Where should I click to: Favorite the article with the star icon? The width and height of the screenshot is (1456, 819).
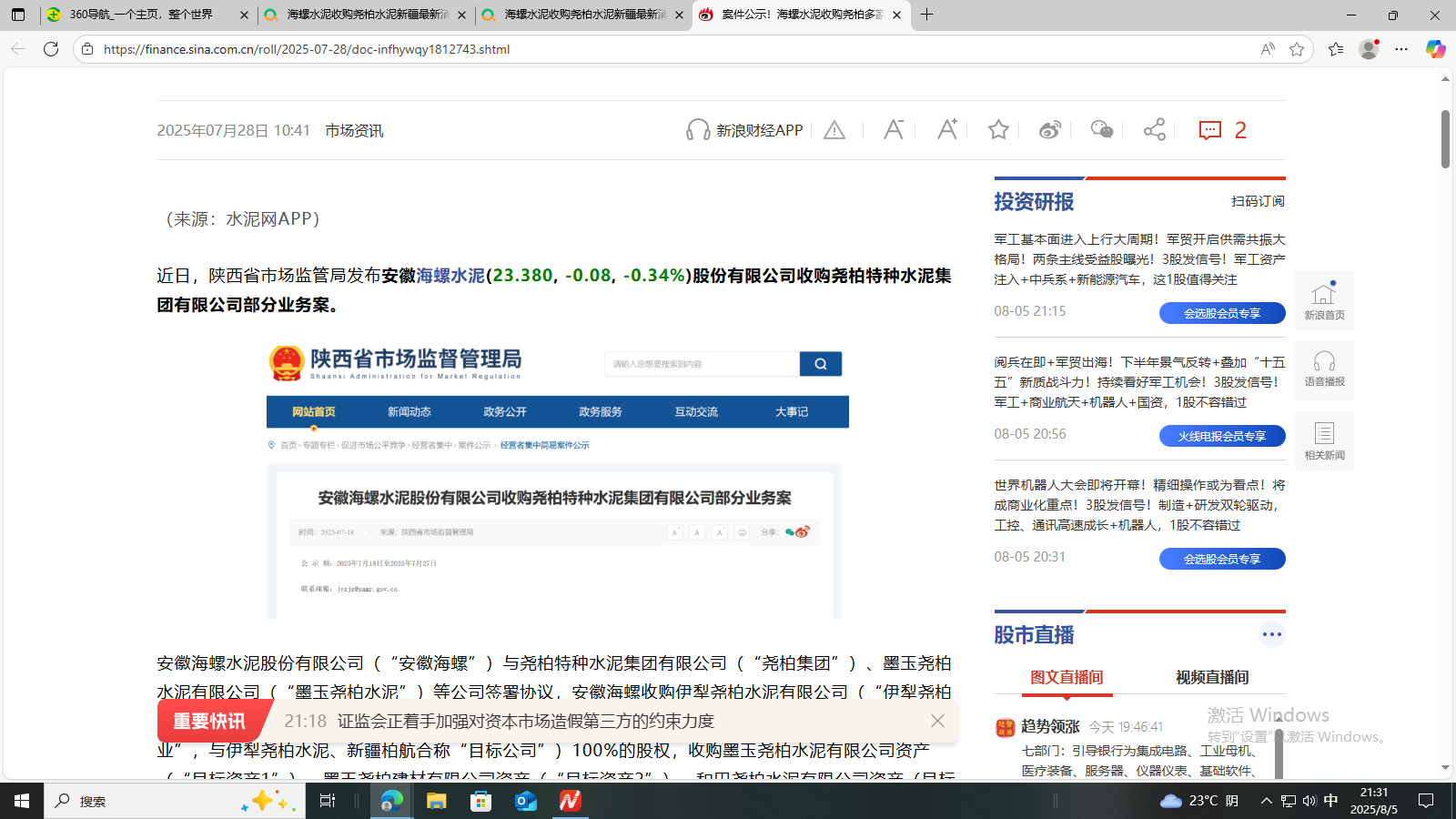998,130
